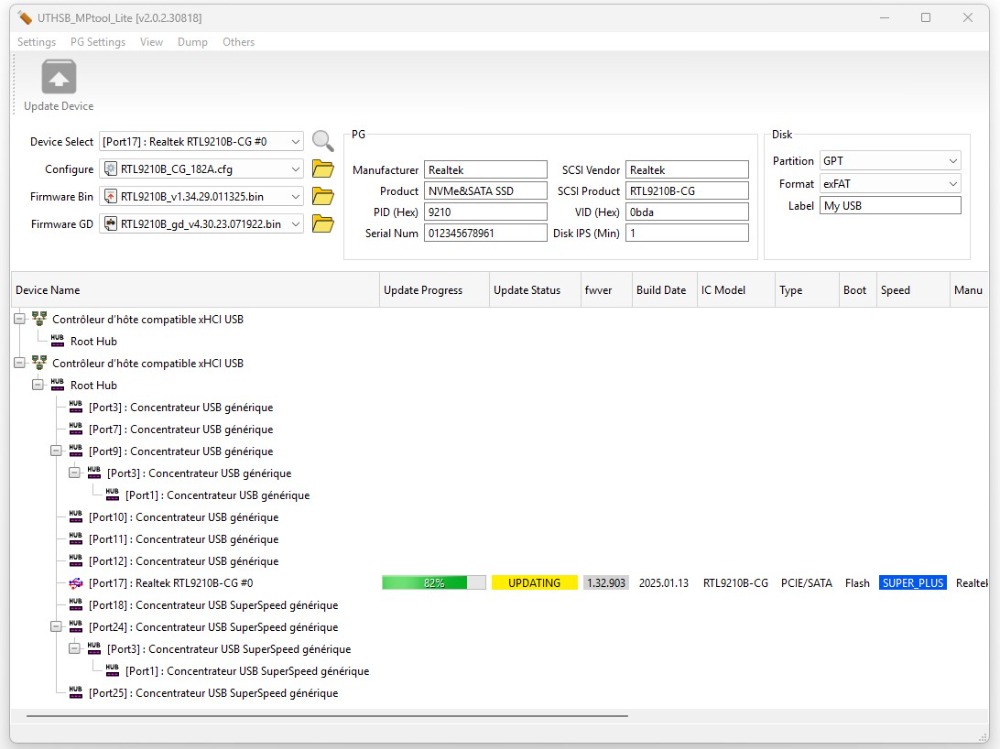Open folder browse icon for Configure file
Screen dimensions: 1000x749
click(322, 169)
